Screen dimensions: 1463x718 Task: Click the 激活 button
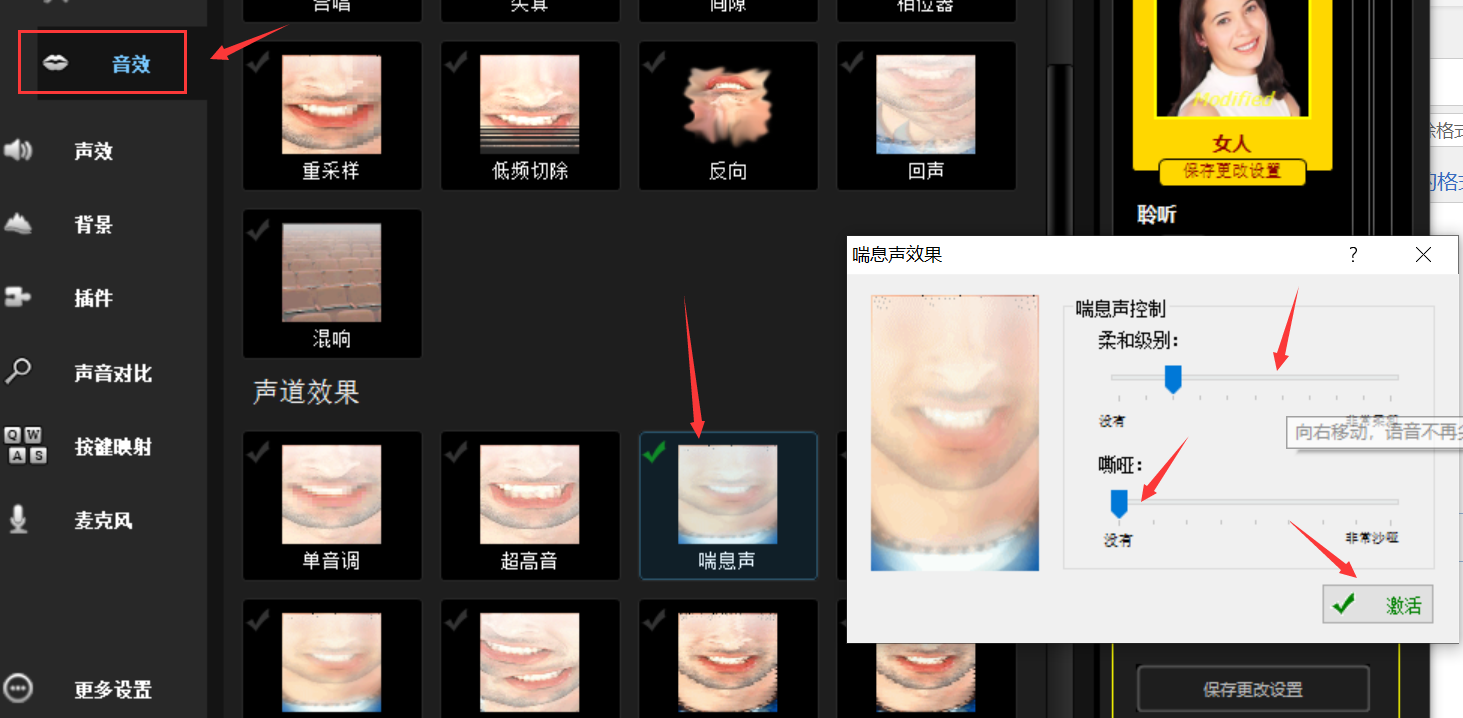1377,604
